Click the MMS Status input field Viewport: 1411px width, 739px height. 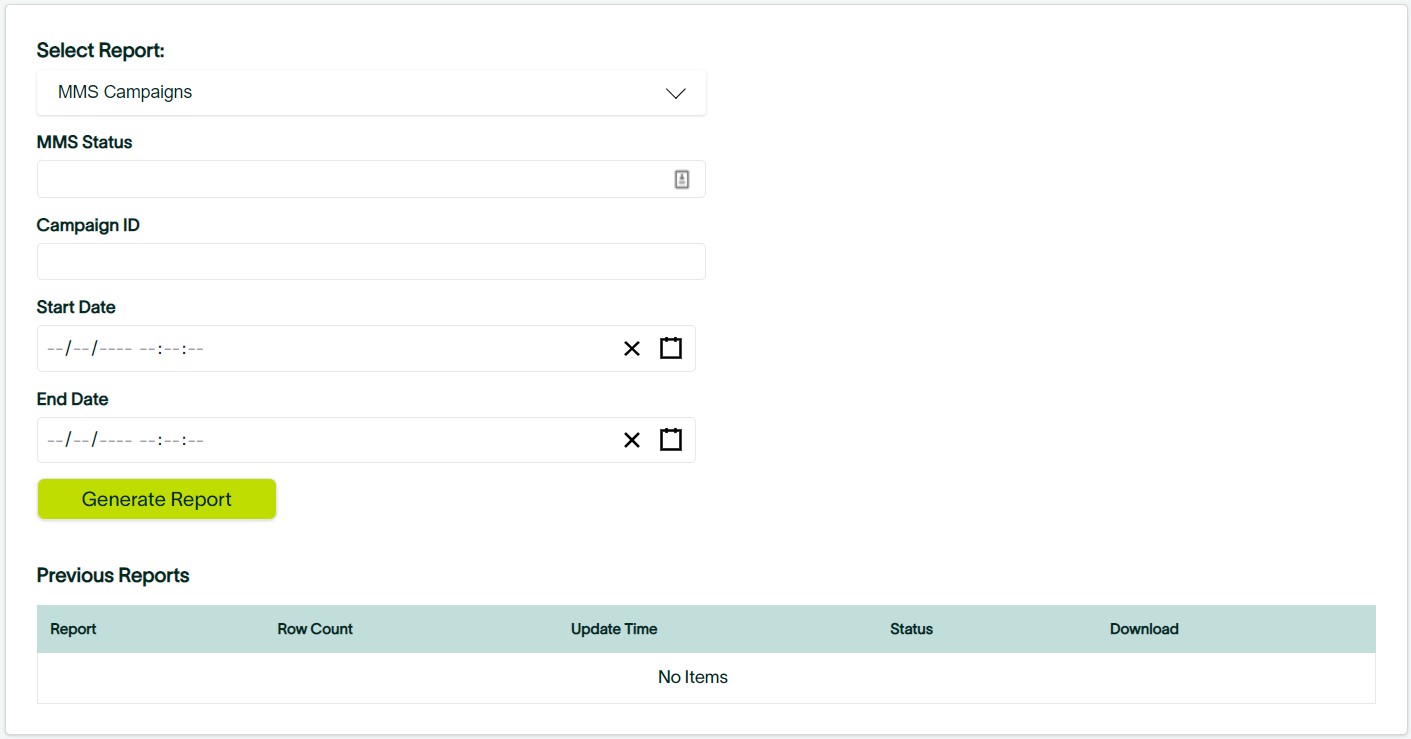[x=350, y=179]
